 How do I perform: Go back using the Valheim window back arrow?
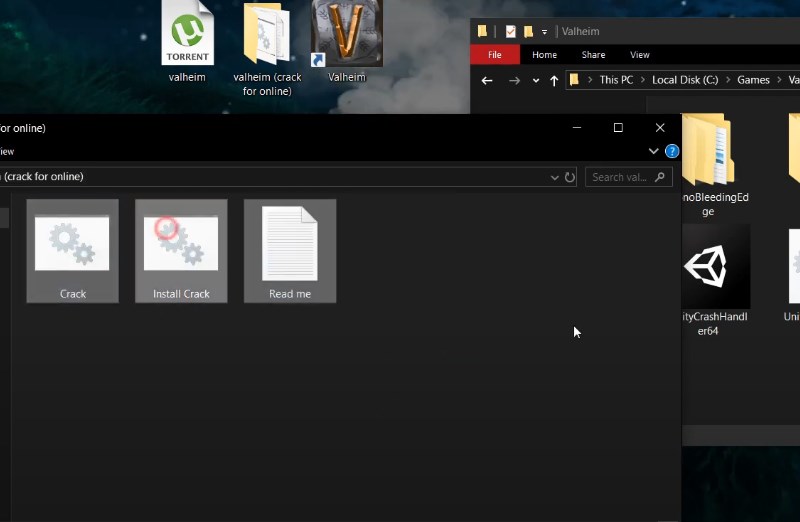487,80
